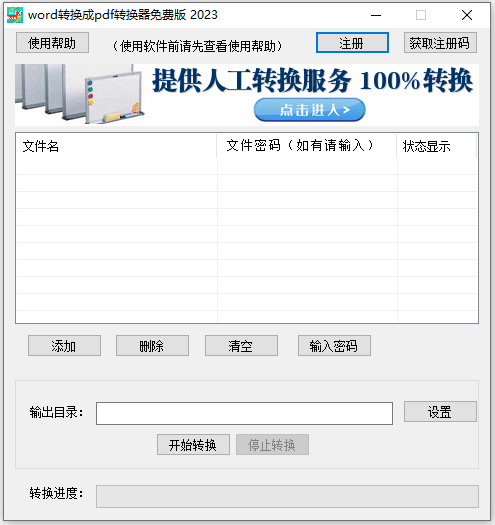
Task: Focus the 输出目录 text field
Action: [244, 414]
